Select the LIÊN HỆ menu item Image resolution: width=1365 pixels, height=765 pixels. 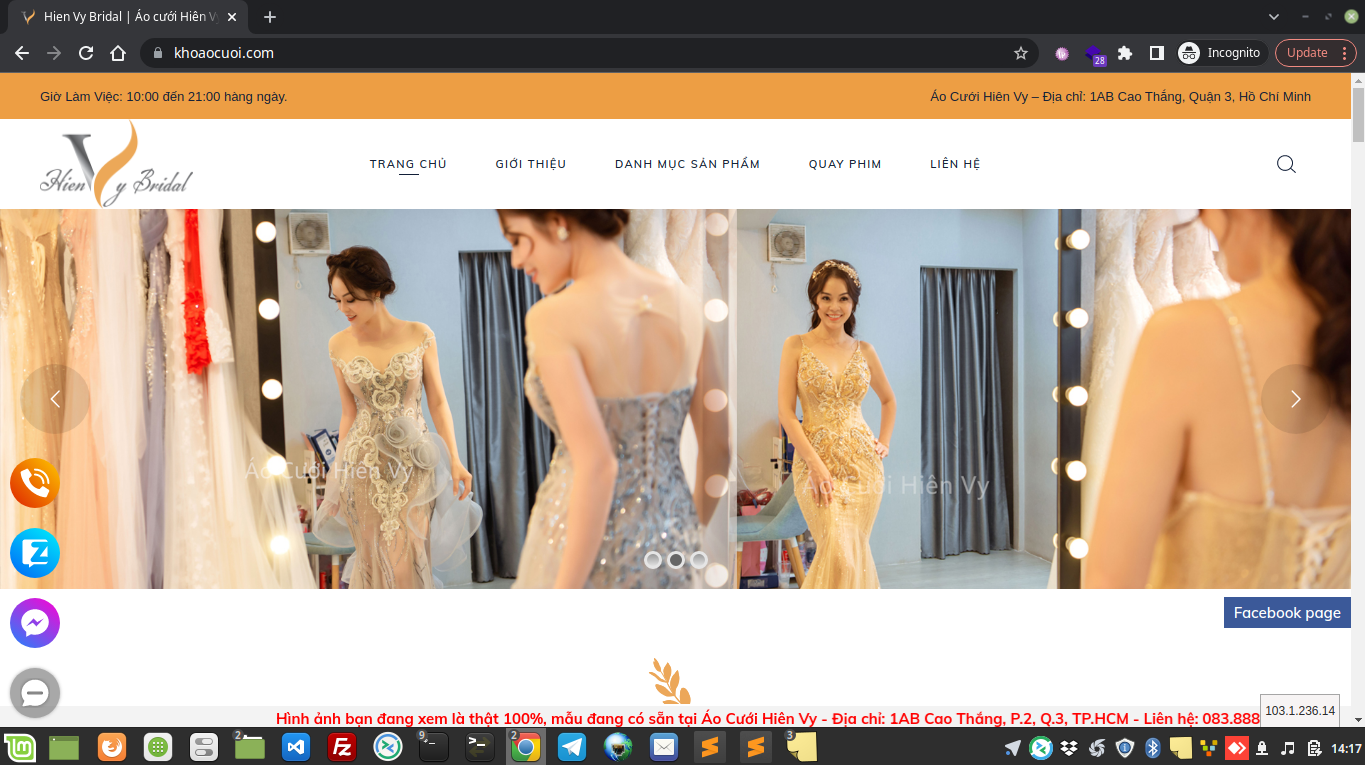point(954,163)
